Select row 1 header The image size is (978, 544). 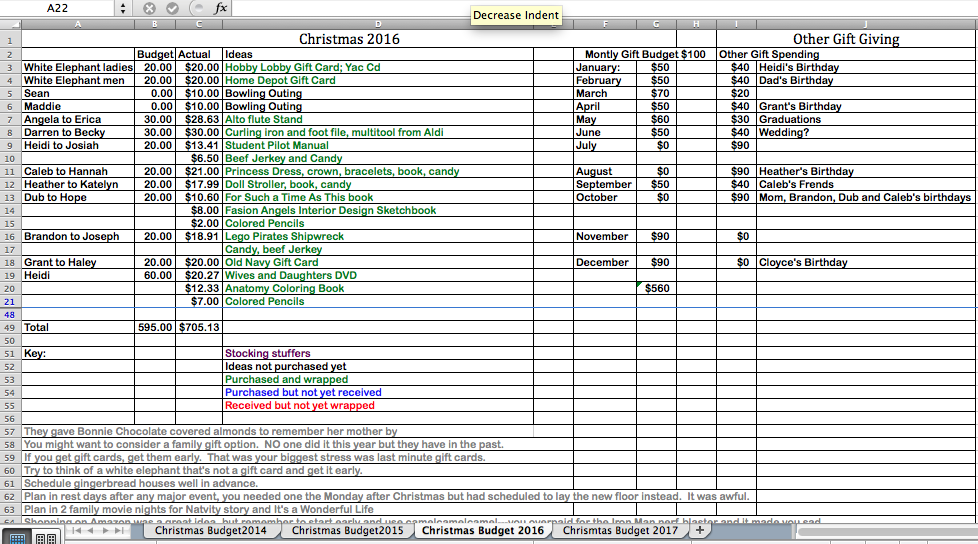10,39
